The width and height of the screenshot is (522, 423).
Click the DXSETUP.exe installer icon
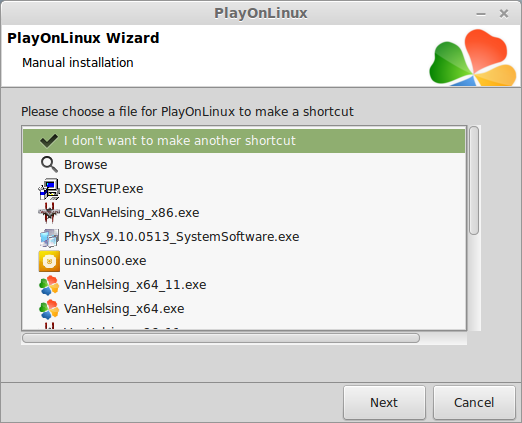[x=49, y=189]
